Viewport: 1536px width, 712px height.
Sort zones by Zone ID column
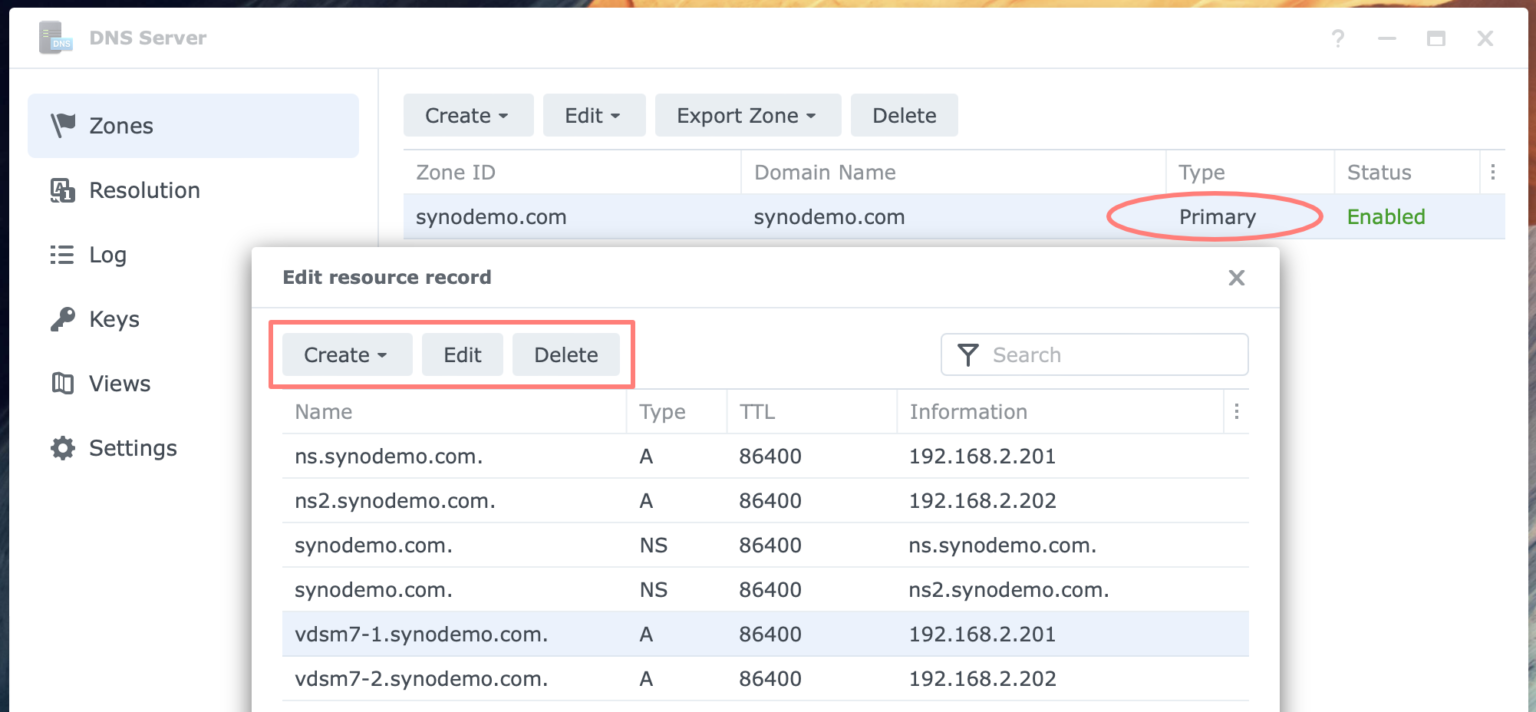(572, 172)
